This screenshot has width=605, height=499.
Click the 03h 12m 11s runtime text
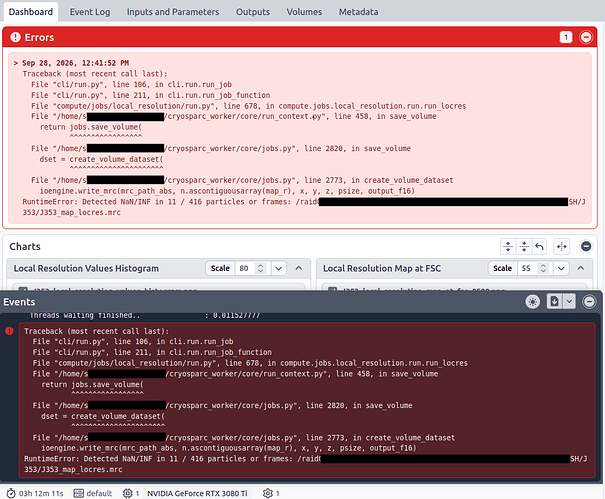click(41, 493)
